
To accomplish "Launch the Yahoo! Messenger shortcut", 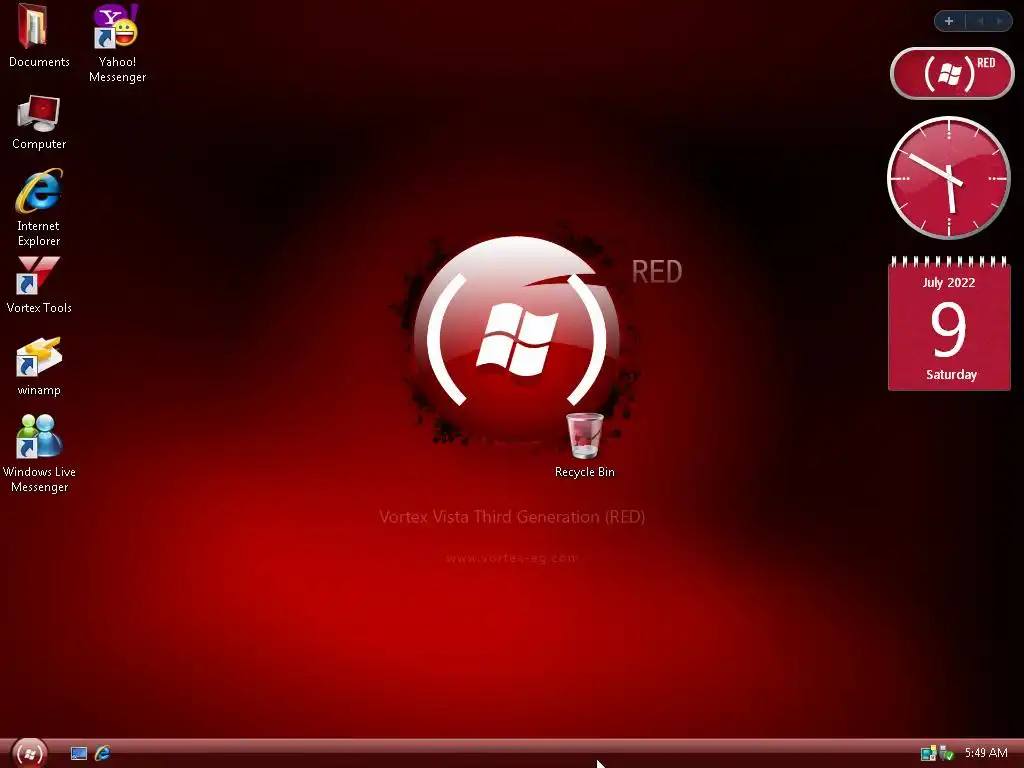I will tap(117, 43).
